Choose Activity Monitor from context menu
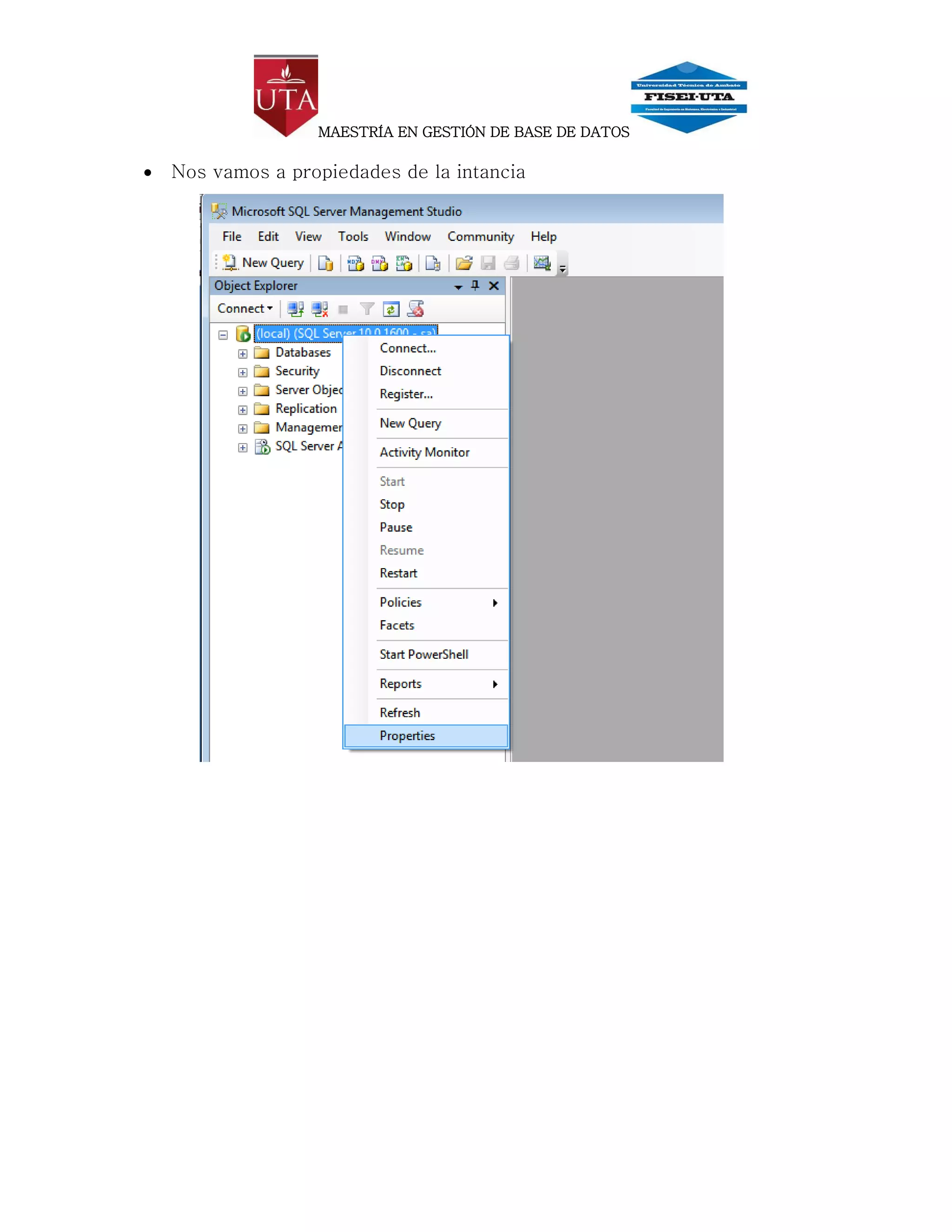Image resolution: width=952 pixels, height=1232 pixels. pyautogui.click(x=424, y=452)
